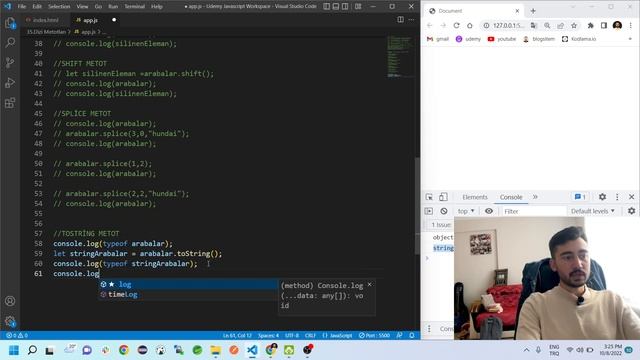Viewport: 640px width, 360px height.
Task: Expand more DevTools tabs chevron
Action: 535,197
